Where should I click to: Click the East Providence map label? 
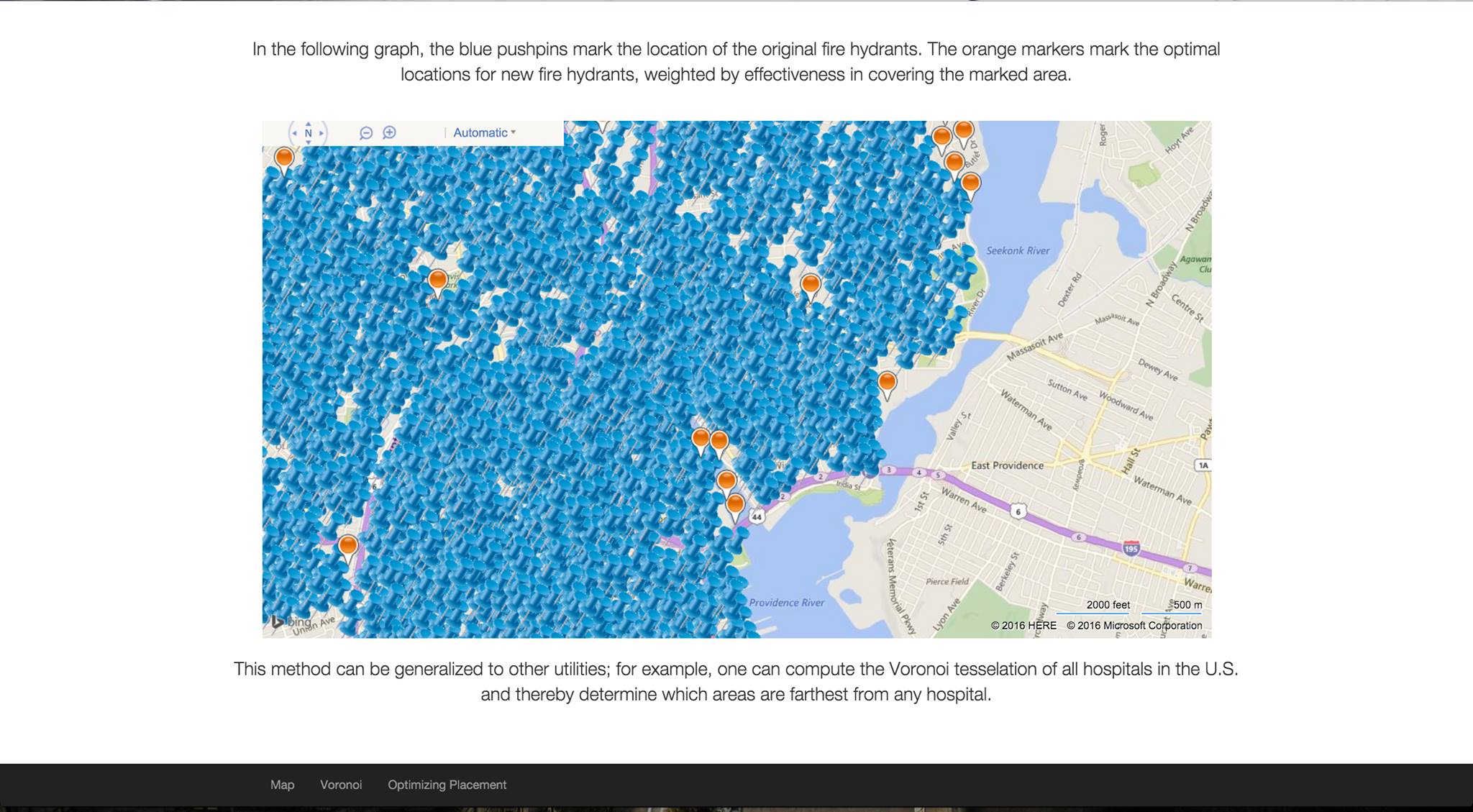click(1007, 465)
